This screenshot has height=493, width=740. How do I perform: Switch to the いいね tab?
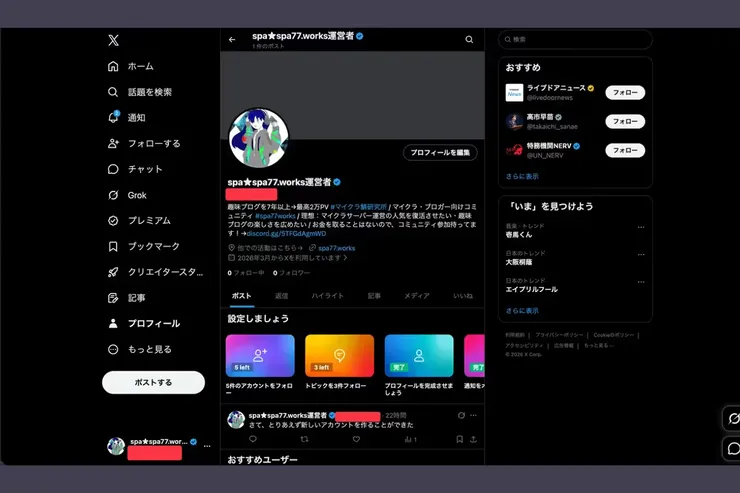[x=463, y=296]
